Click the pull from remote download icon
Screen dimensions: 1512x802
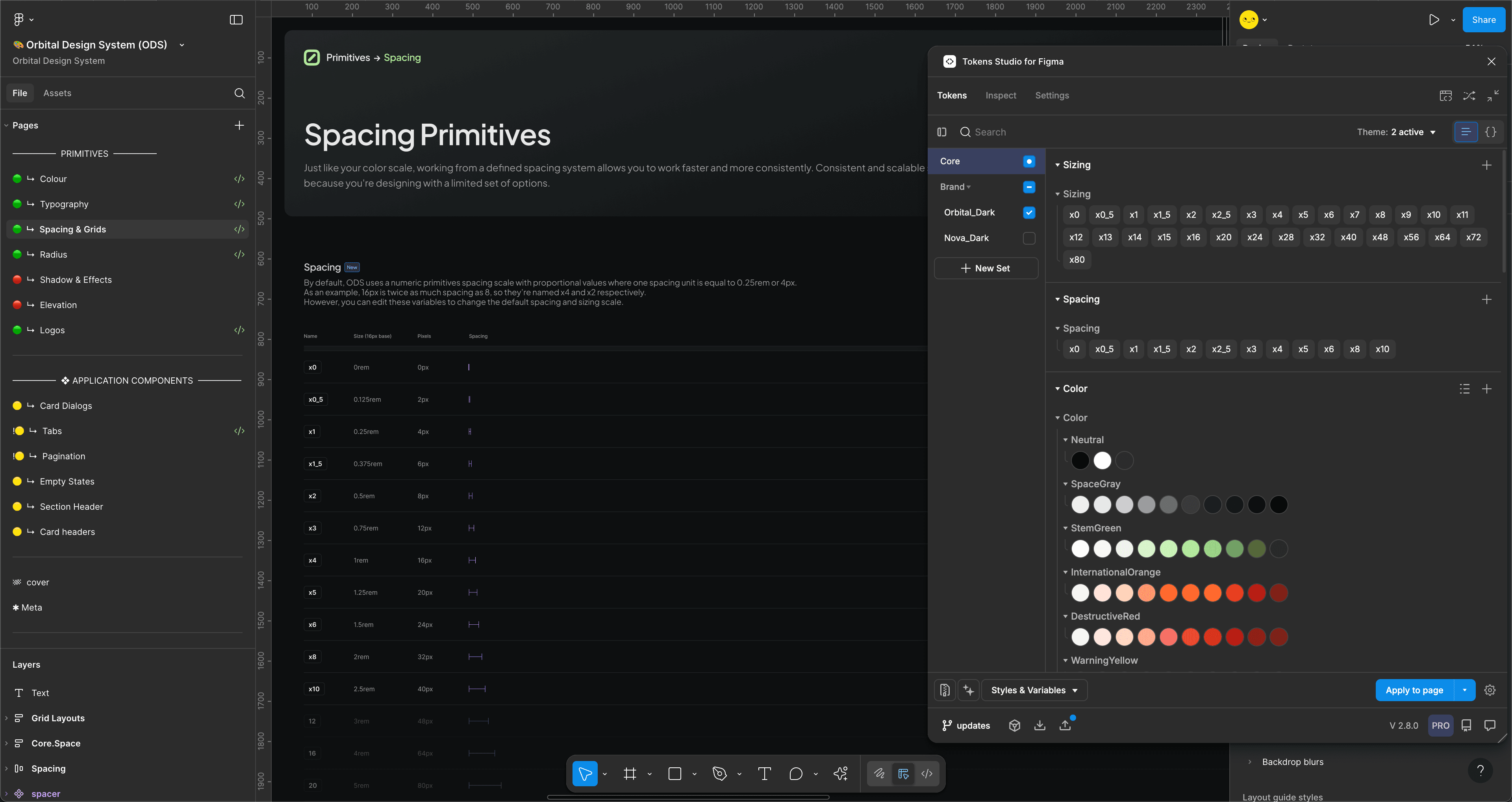1039,726
